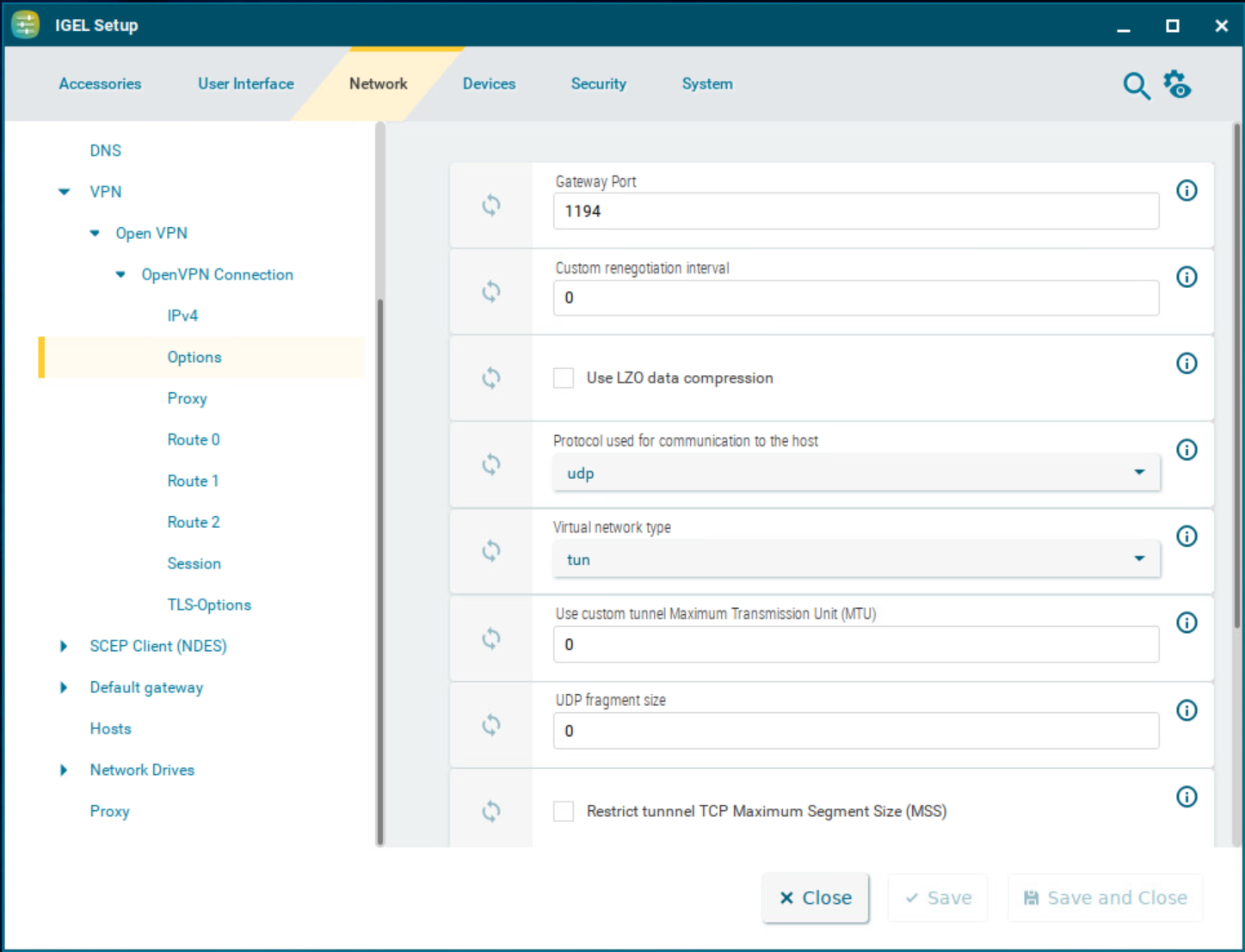The height and width of the screenshot is (952, 1245).
Task: Reset the Virtual network type setting
Action: tap(490, 551)
